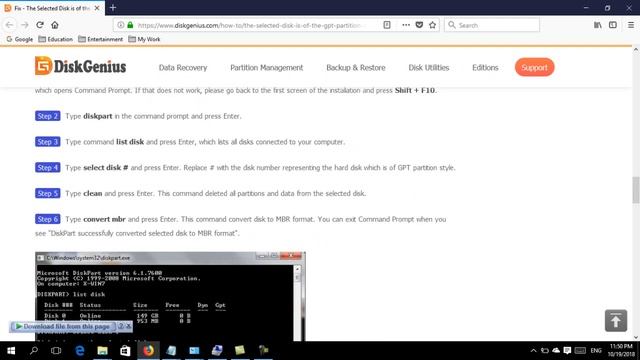The width and height of the screenshot is (640, 360).
Task: Open Data Recovery menu
Action: [183, 68]
